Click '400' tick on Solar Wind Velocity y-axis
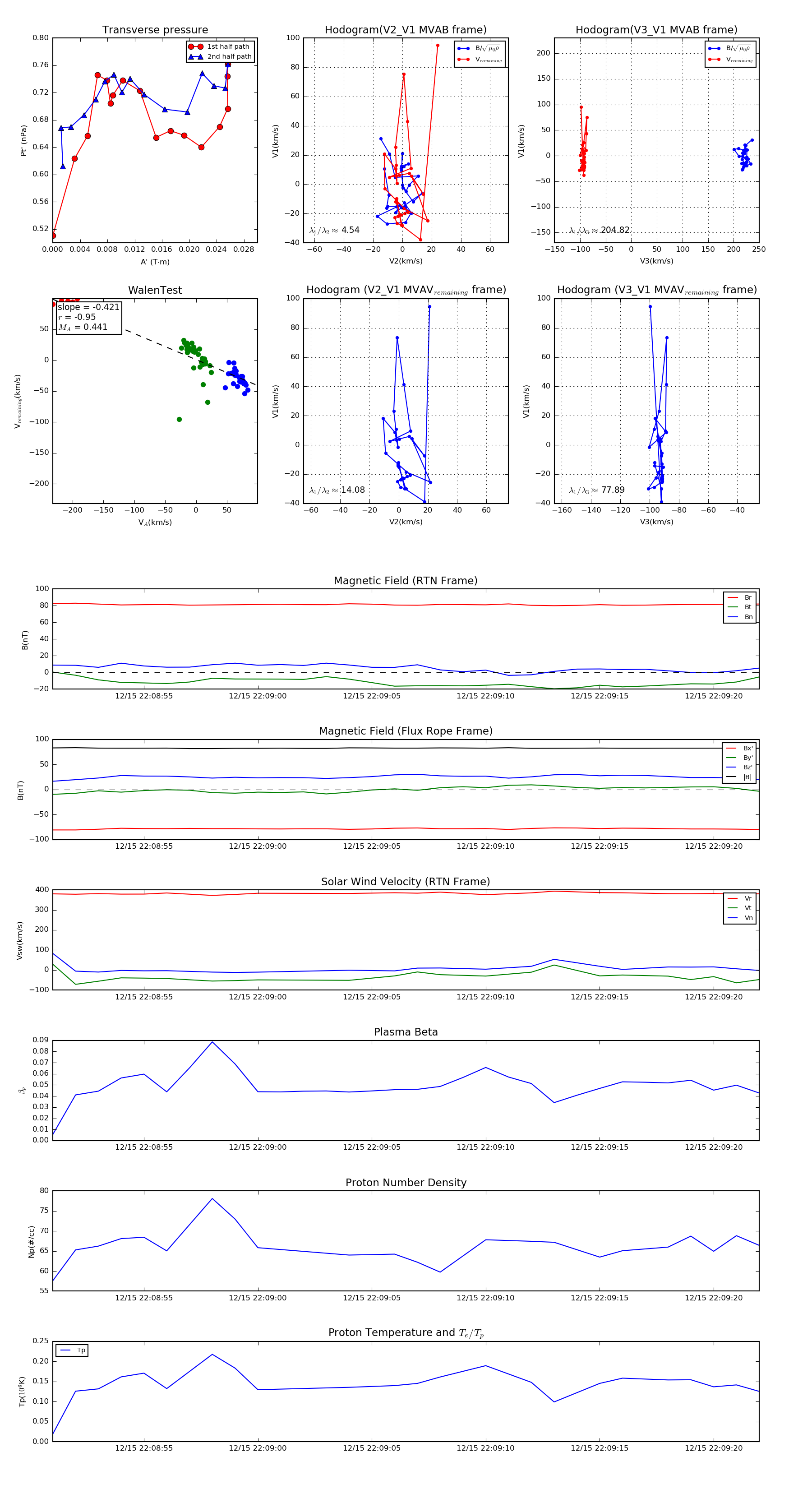The height and width of the screenshot is (1489, 812). point(42,890)
